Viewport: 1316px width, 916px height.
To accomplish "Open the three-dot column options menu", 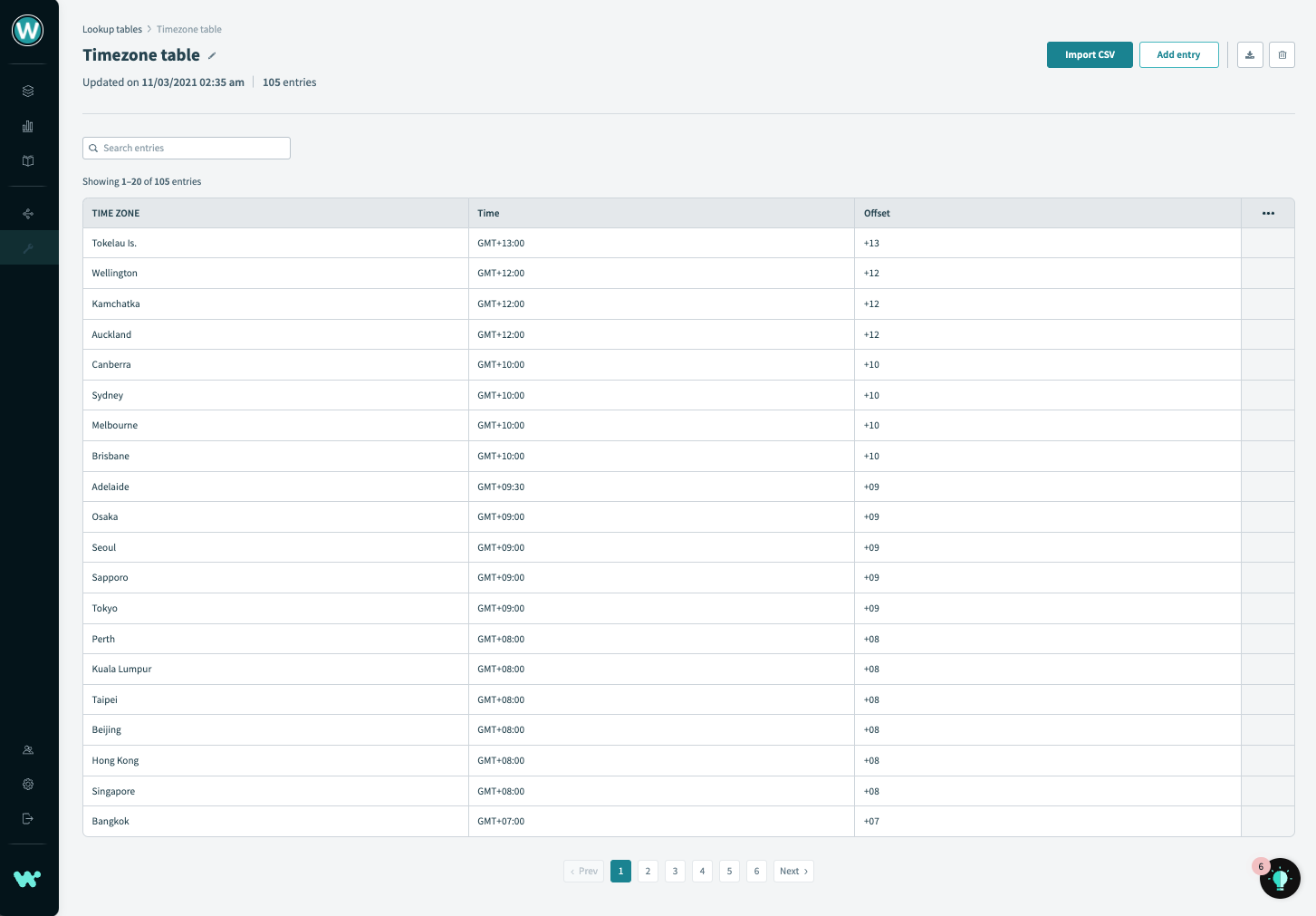I will (x=1268, y=214).
